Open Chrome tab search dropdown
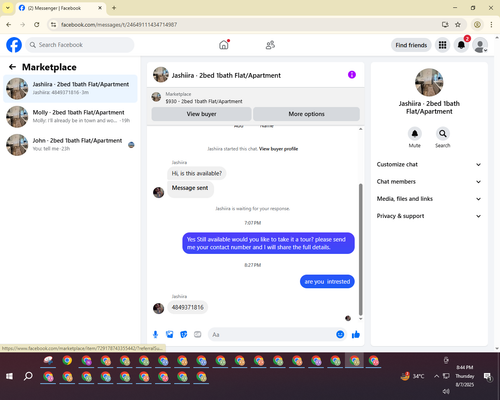Image resolution: width=500 pixels, height=400 pixels. [x=8, y=8]
